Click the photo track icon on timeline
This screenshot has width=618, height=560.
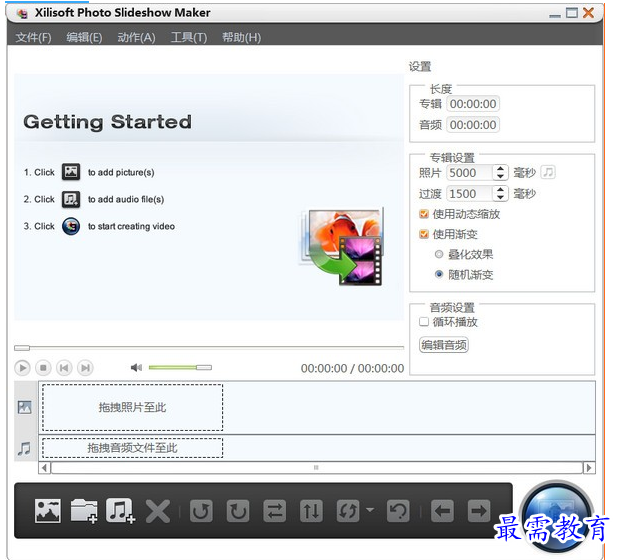pyautogui.click(x=24, y=407)
